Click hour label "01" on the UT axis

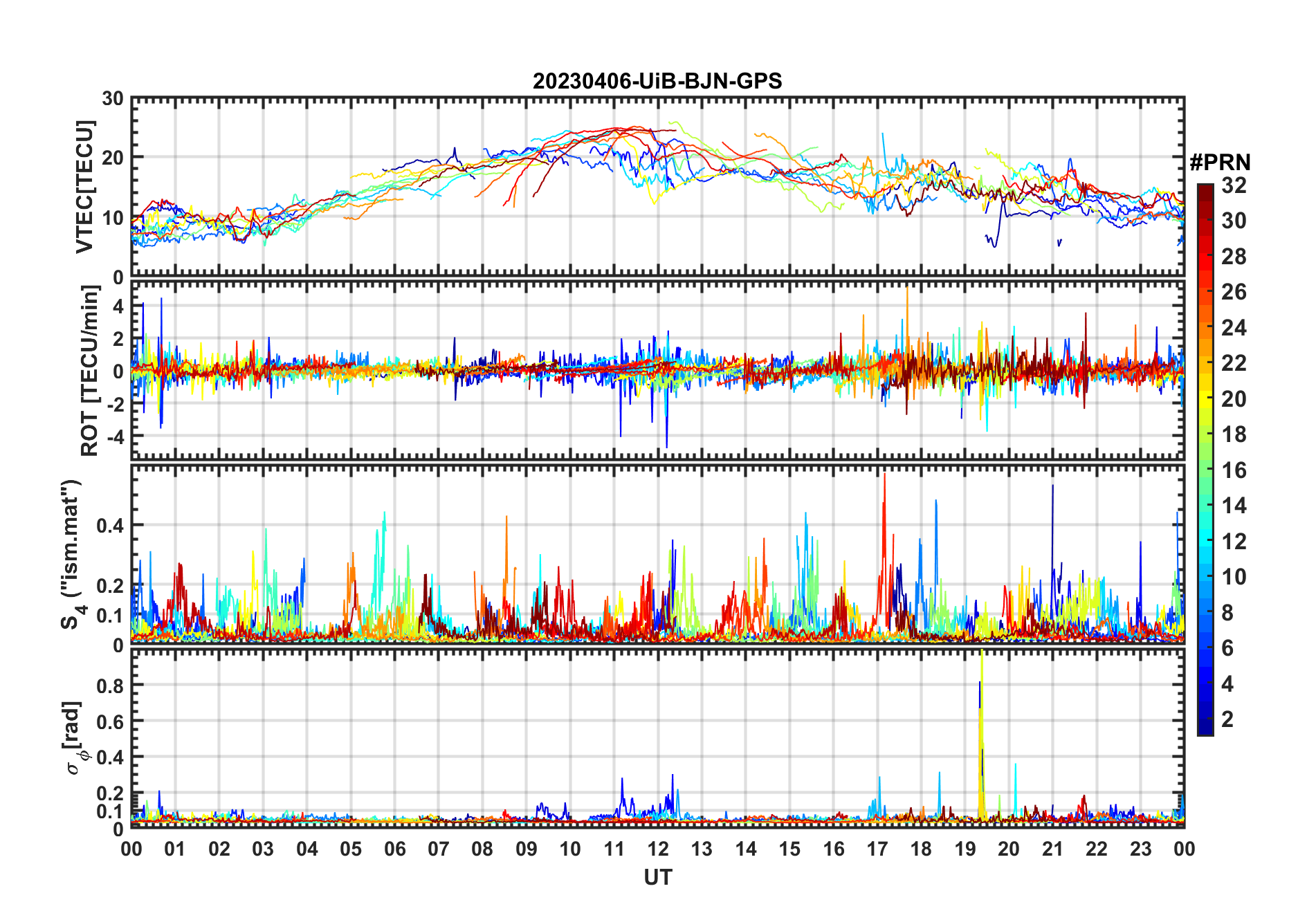(x=175, y=849)
